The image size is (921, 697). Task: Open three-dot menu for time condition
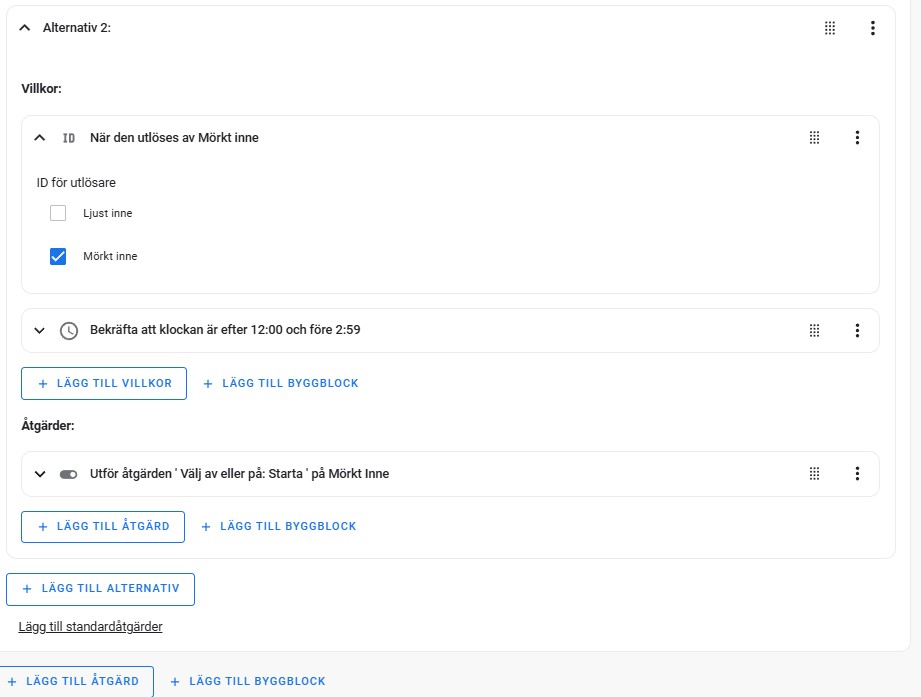pos(857,330)
